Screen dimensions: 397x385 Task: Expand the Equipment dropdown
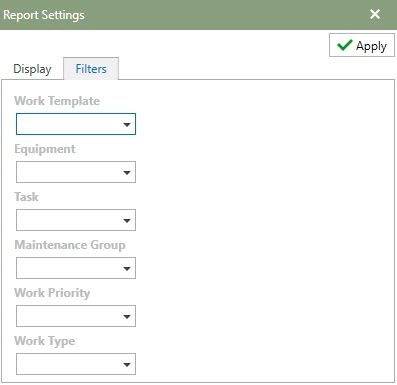coord(76,172)
